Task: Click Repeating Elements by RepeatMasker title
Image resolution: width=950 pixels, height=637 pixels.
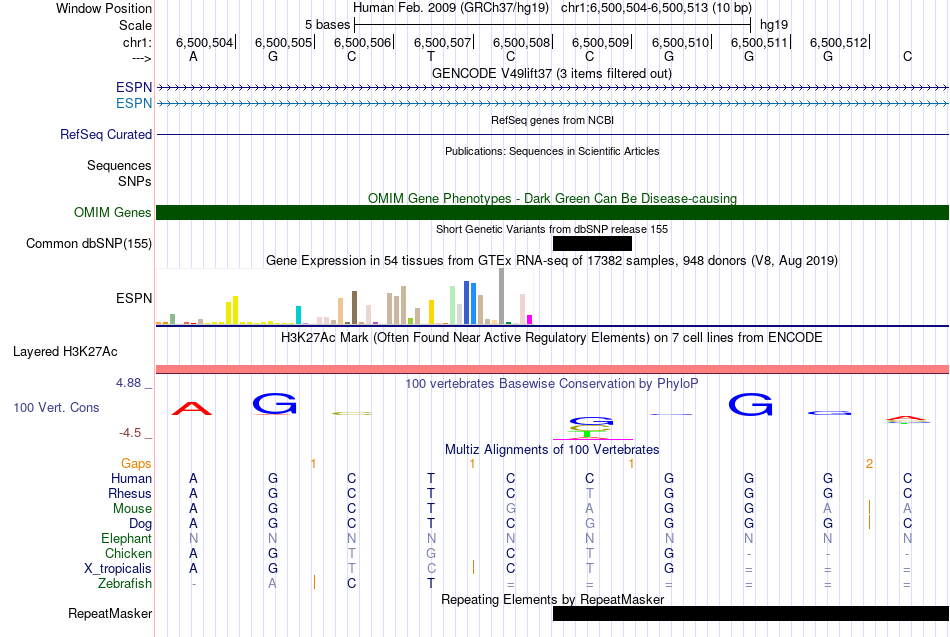Action: point(552,599)
